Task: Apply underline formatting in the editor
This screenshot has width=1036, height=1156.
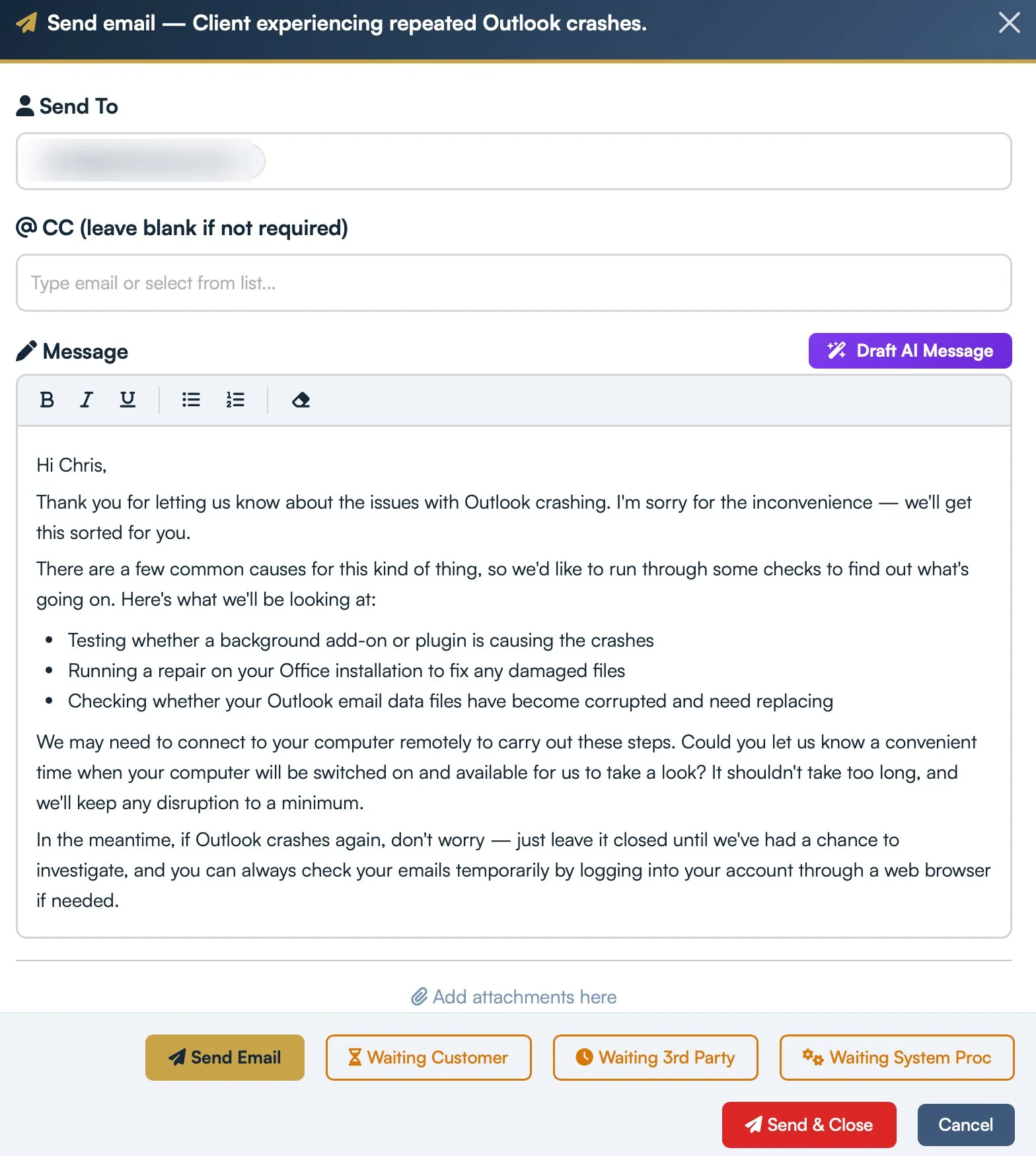Action: pos(127,400)
